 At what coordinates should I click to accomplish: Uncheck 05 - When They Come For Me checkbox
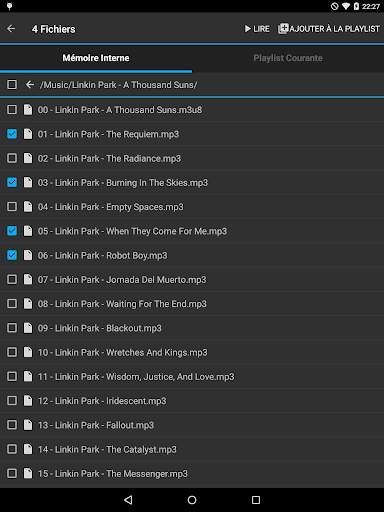click(12, 231)
